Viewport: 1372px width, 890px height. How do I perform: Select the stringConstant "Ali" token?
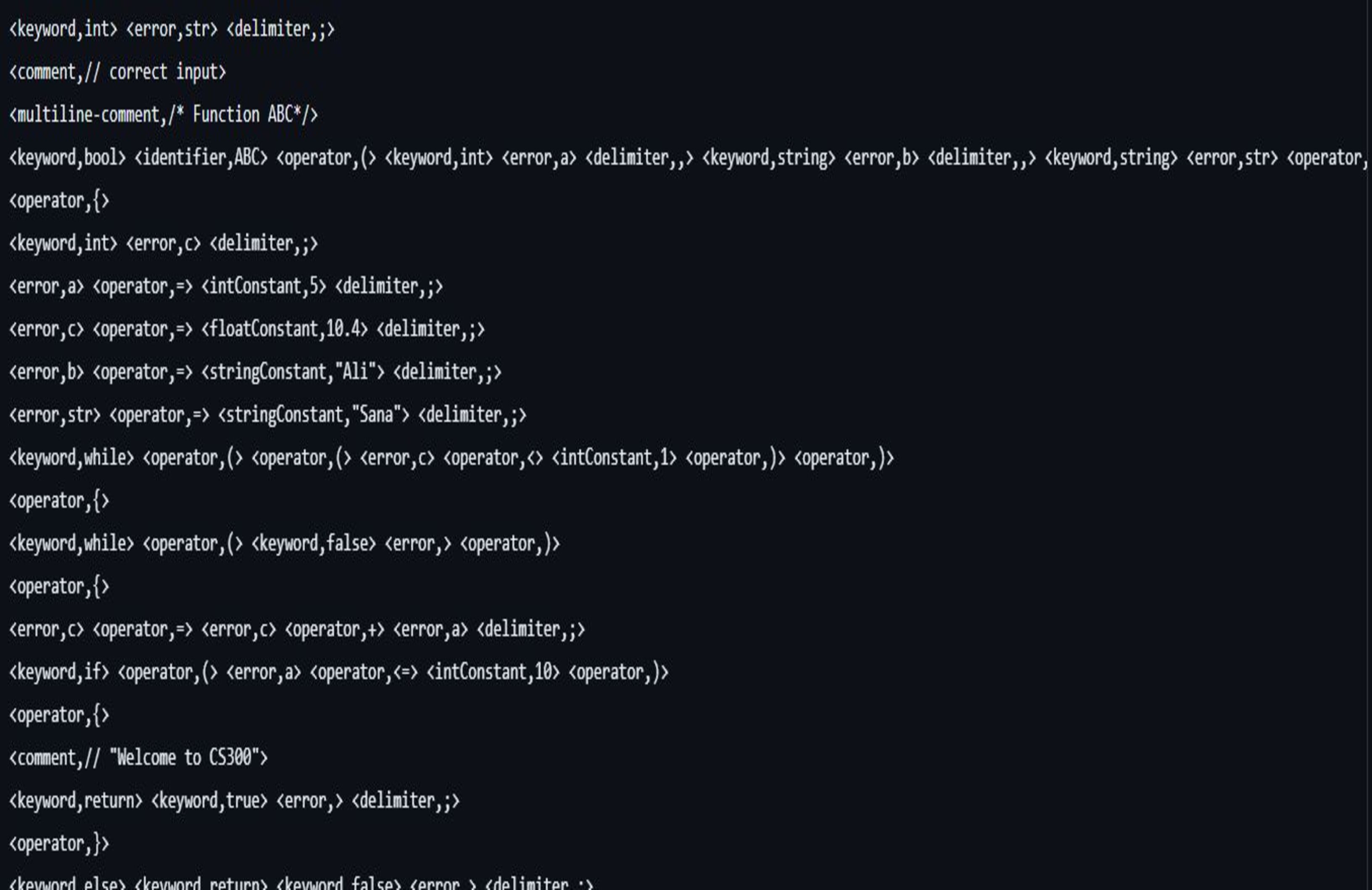293,372
